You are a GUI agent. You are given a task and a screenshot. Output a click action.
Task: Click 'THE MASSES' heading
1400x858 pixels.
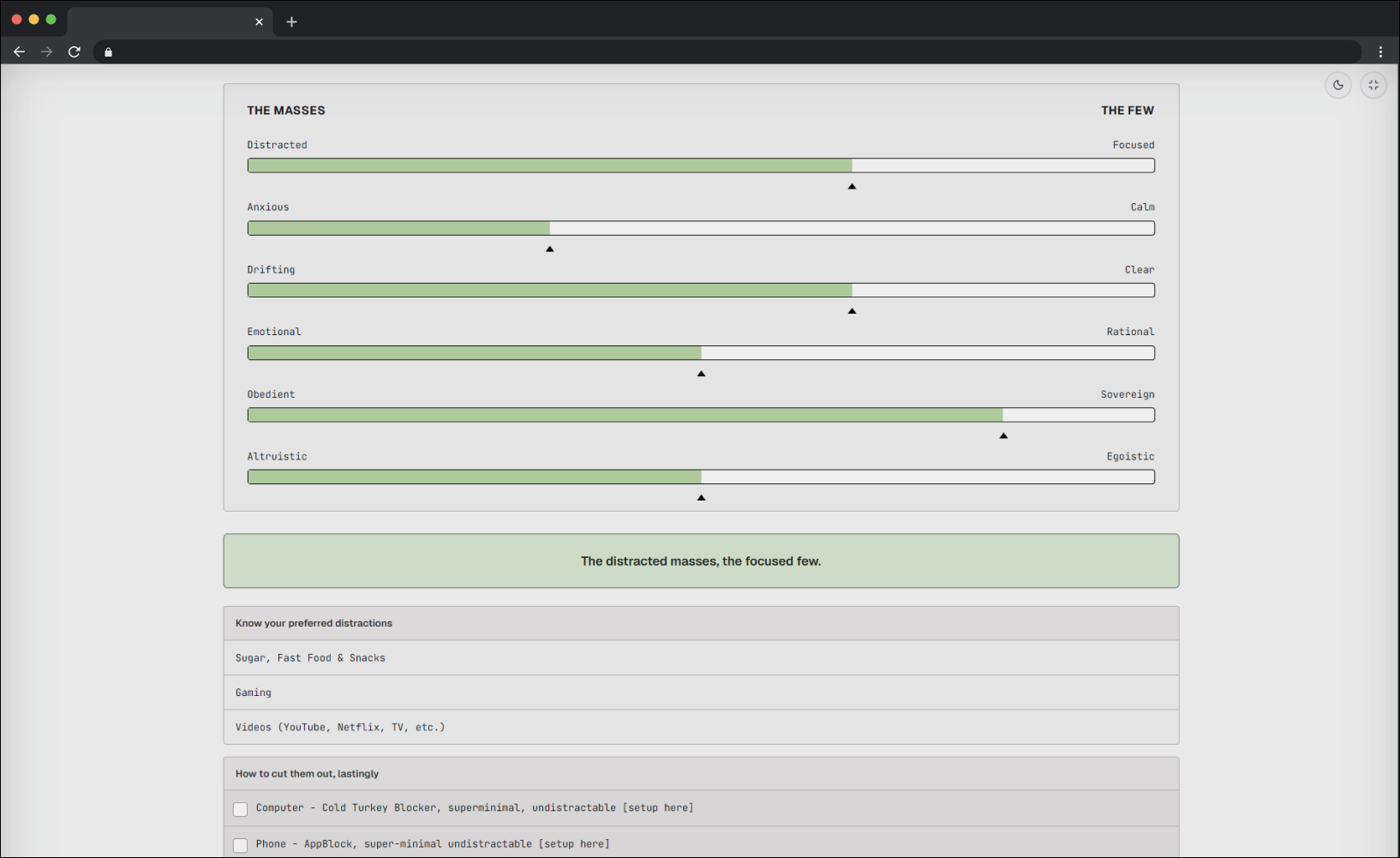pyautogui.click(x=286, y=111)
